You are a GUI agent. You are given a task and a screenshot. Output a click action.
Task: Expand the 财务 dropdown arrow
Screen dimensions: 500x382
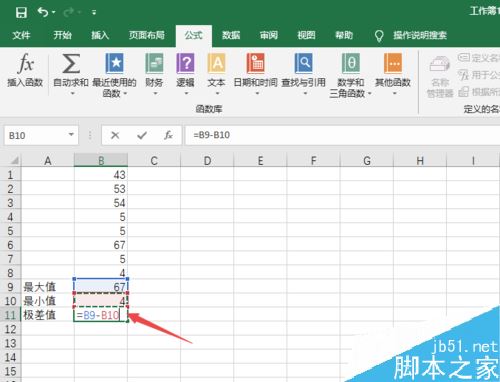pyautogui.click(x=155, y=93)
